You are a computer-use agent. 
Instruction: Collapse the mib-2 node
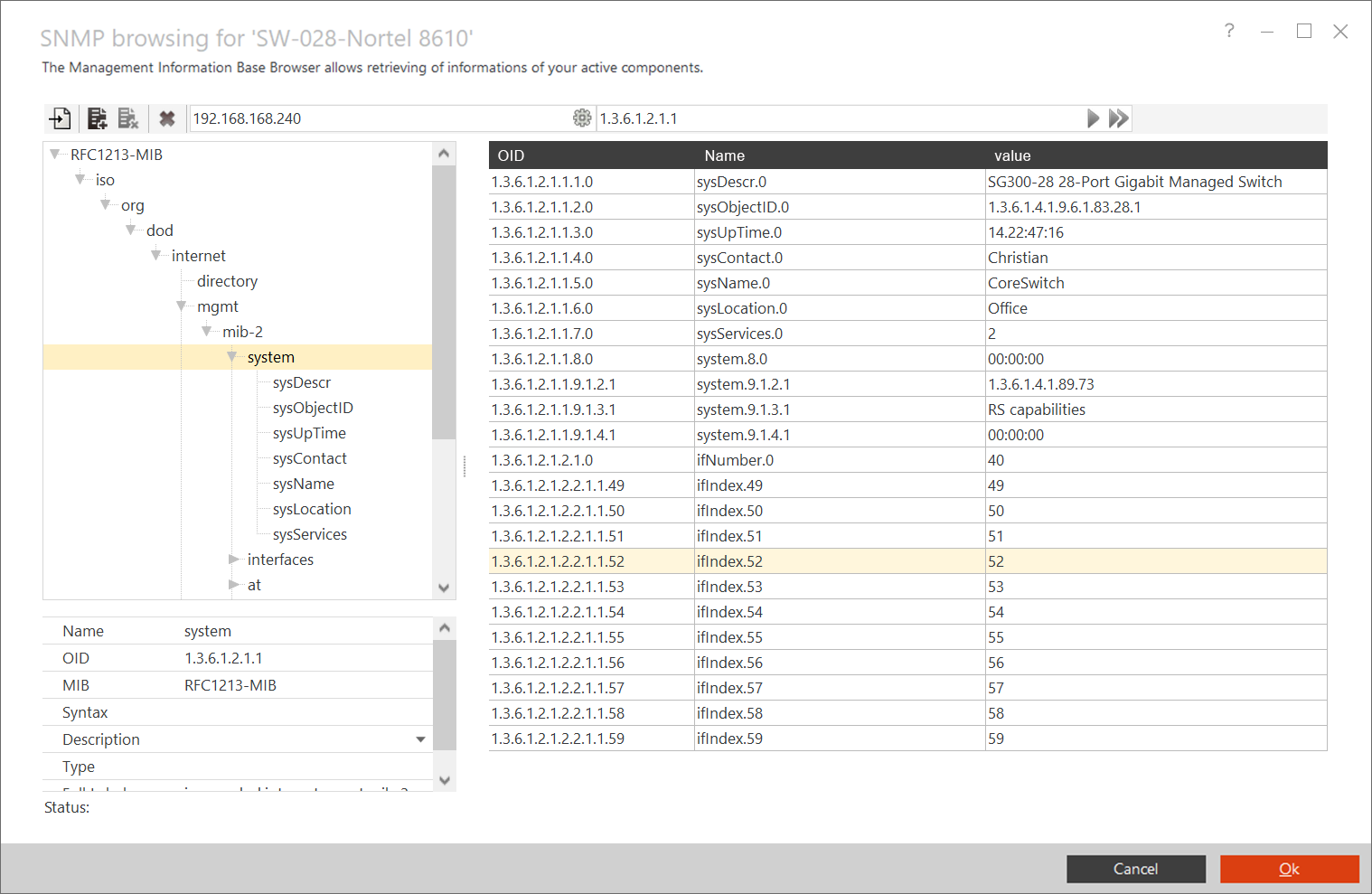pos(208,331)
